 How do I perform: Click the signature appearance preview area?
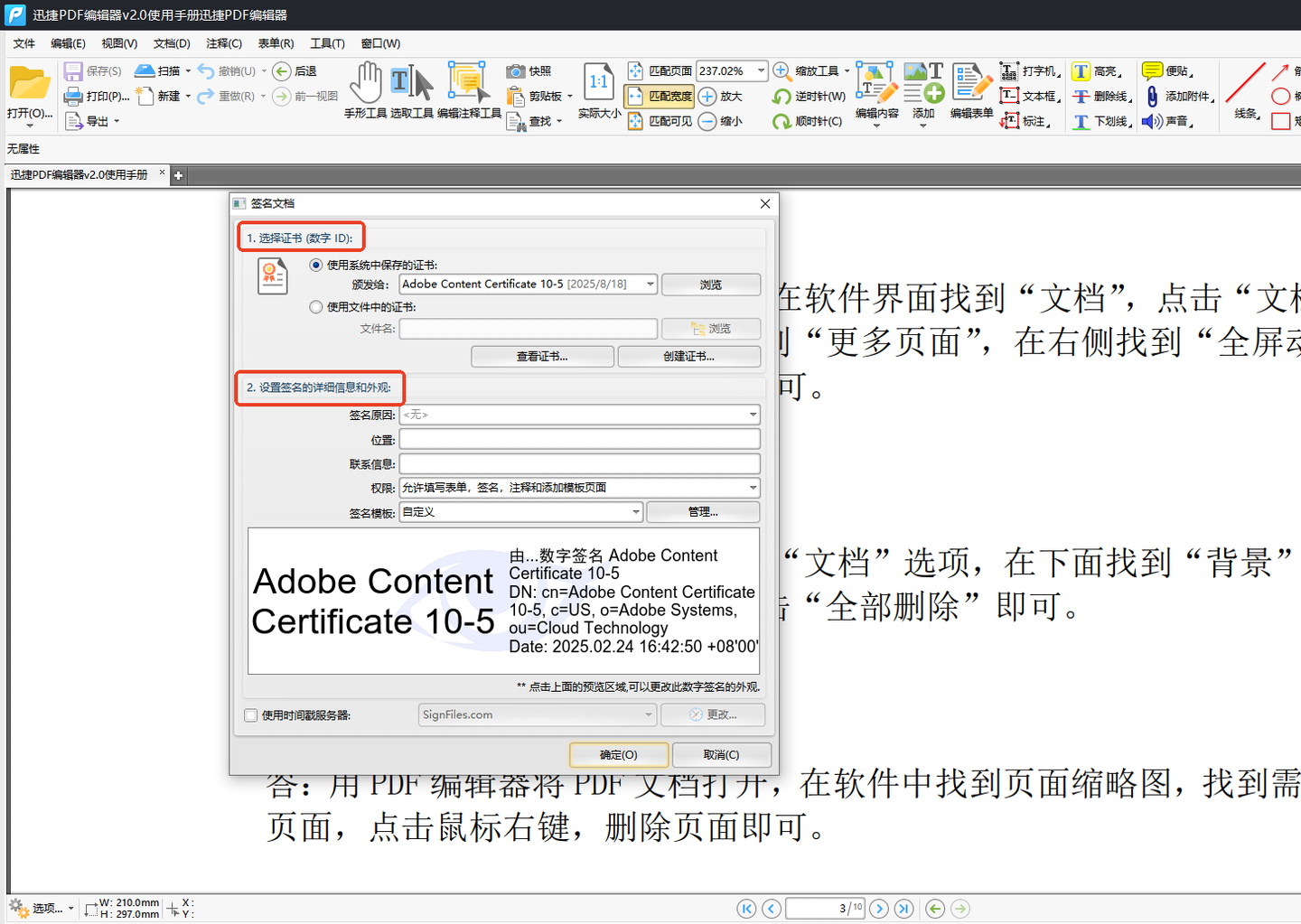click(504, 601)
